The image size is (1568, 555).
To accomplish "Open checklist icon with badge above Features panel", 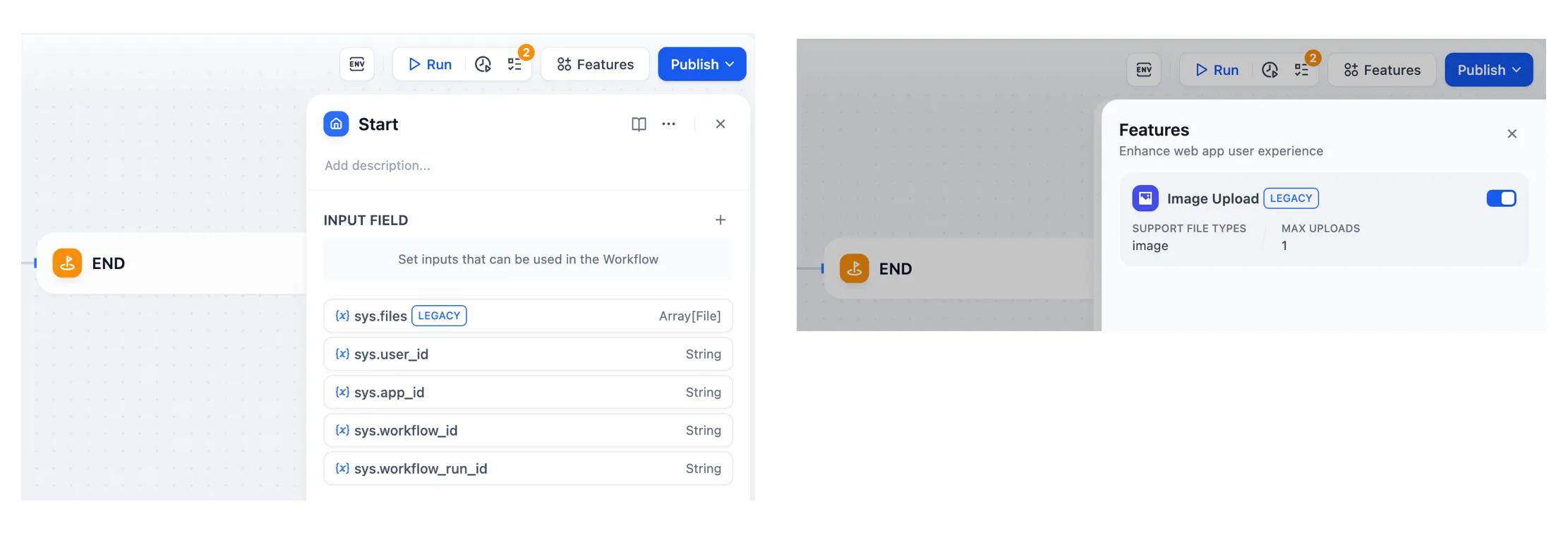I will pos(1302,70).
